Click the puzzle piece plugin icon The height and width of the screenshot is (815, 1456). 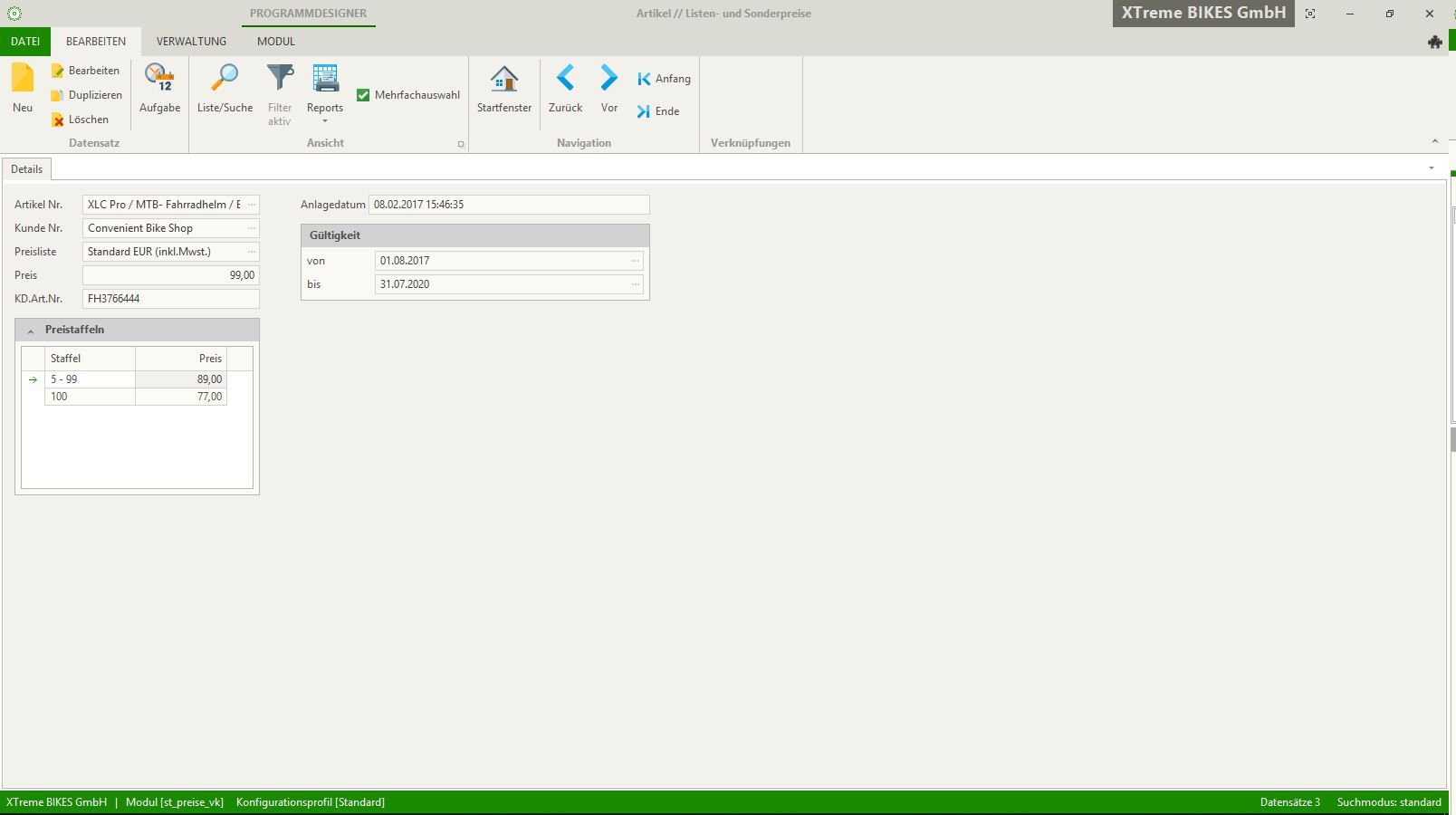(1434, 42)
